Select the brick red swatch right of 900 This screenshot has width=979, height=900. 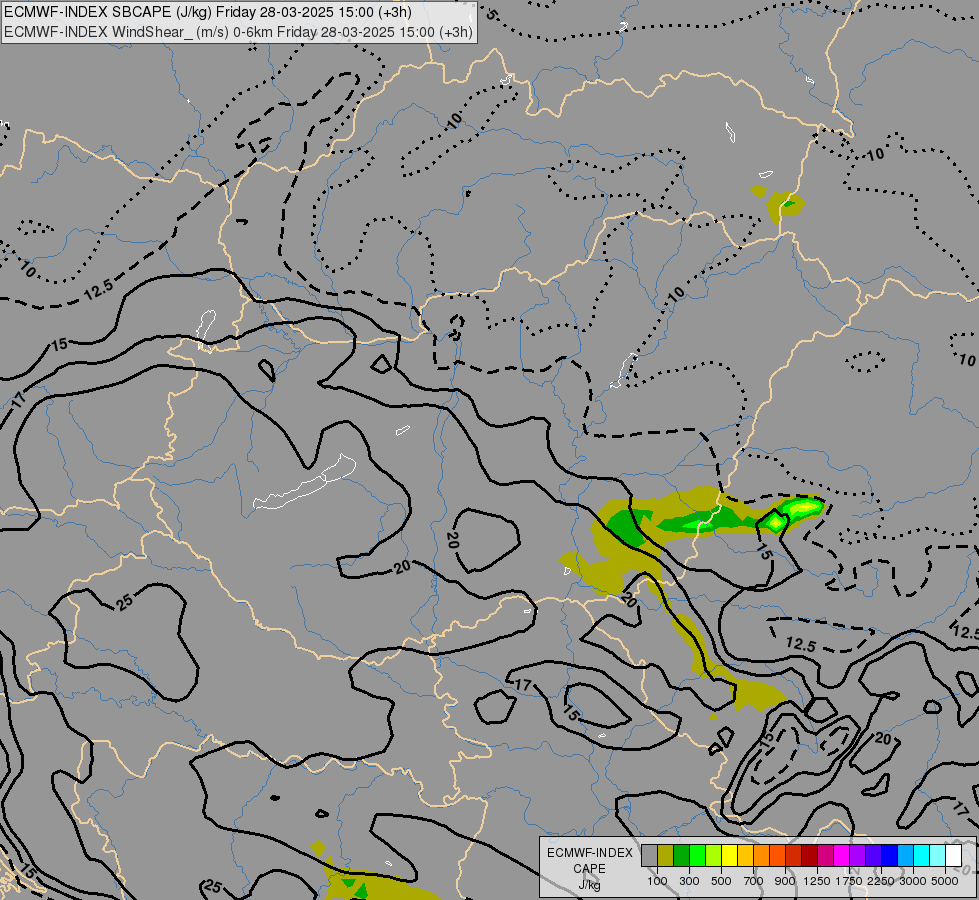793,856
